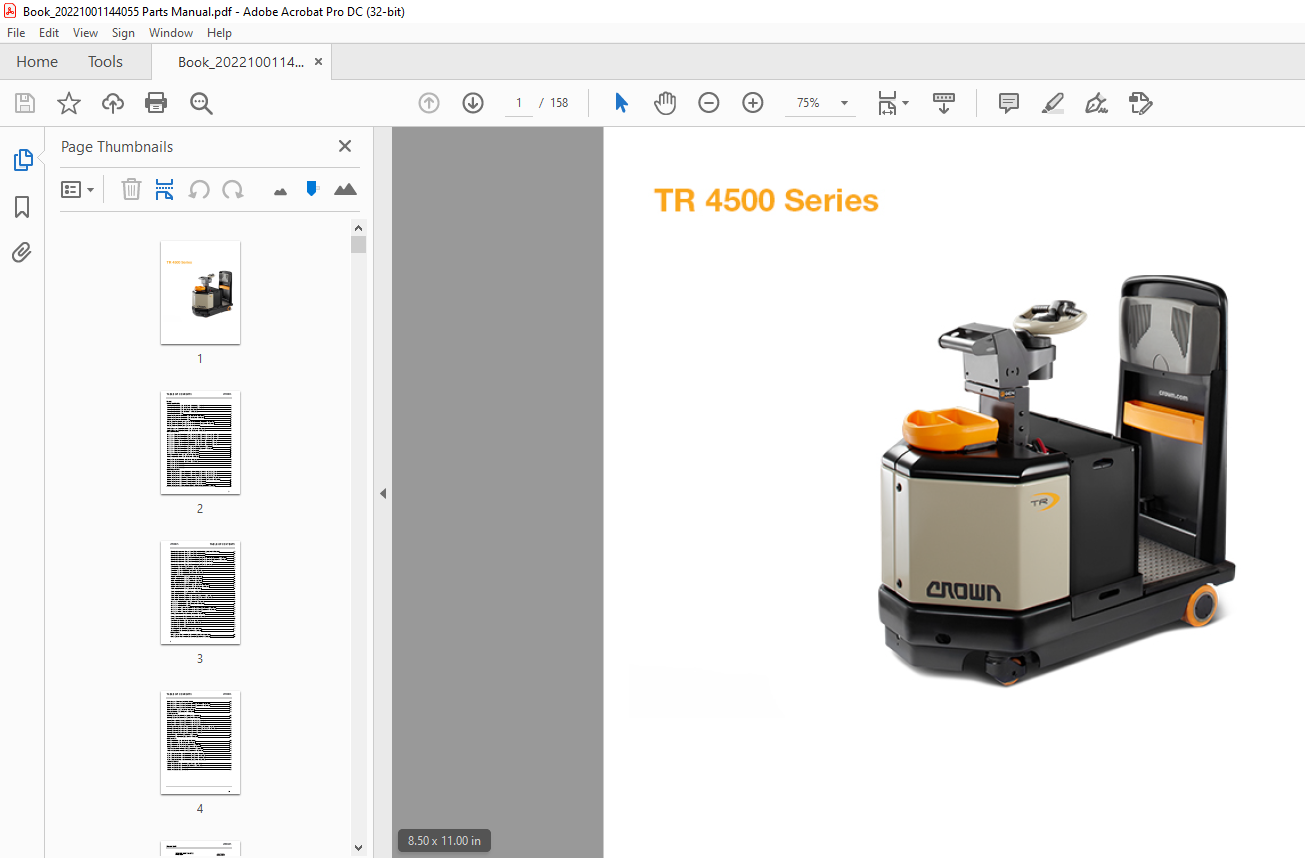Collapse the navigation pane with left arrow
The width and height of the screenshot is (1305, 858).
point(382,493)
